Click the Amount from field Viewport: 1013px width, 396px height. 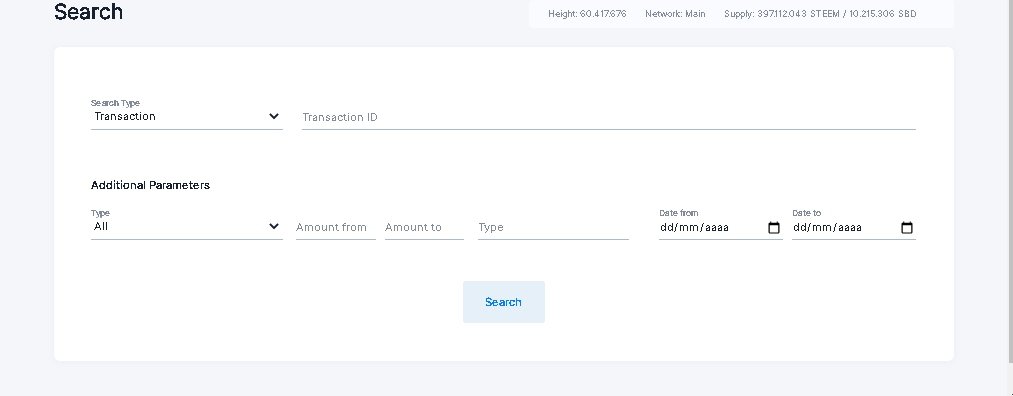point(335,227)
